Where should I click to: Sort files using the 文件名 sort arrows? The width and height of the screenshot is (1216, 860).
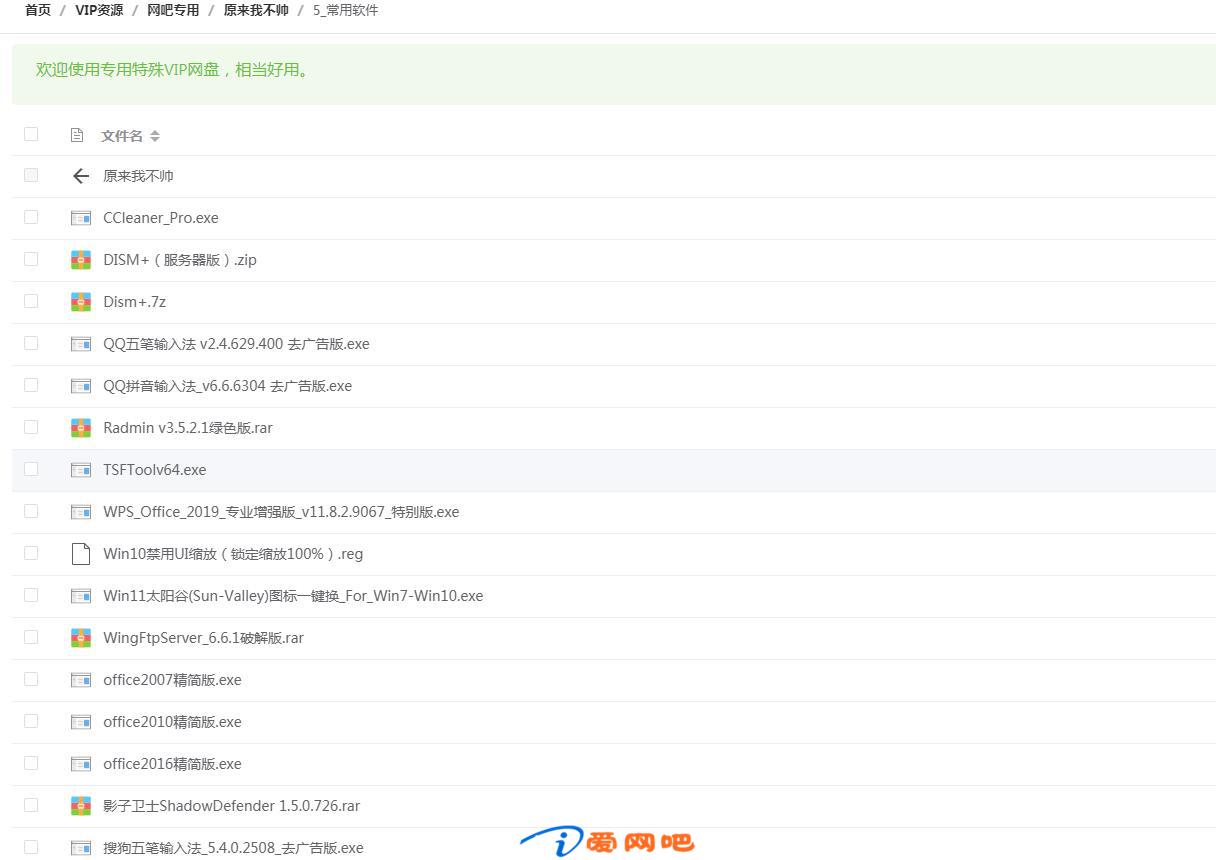click(x=155, y=136)
